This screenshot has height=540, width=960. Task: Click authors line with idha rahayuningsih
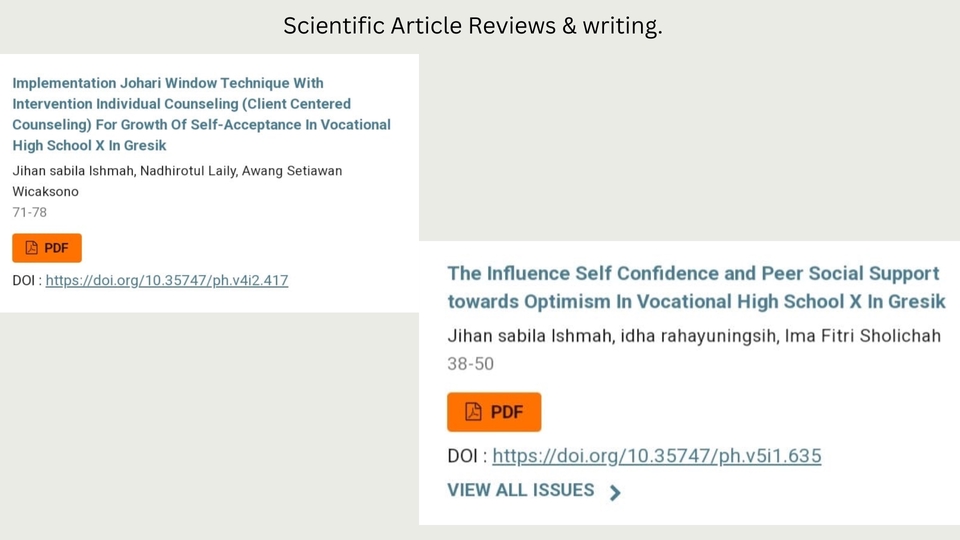[694, 336]
